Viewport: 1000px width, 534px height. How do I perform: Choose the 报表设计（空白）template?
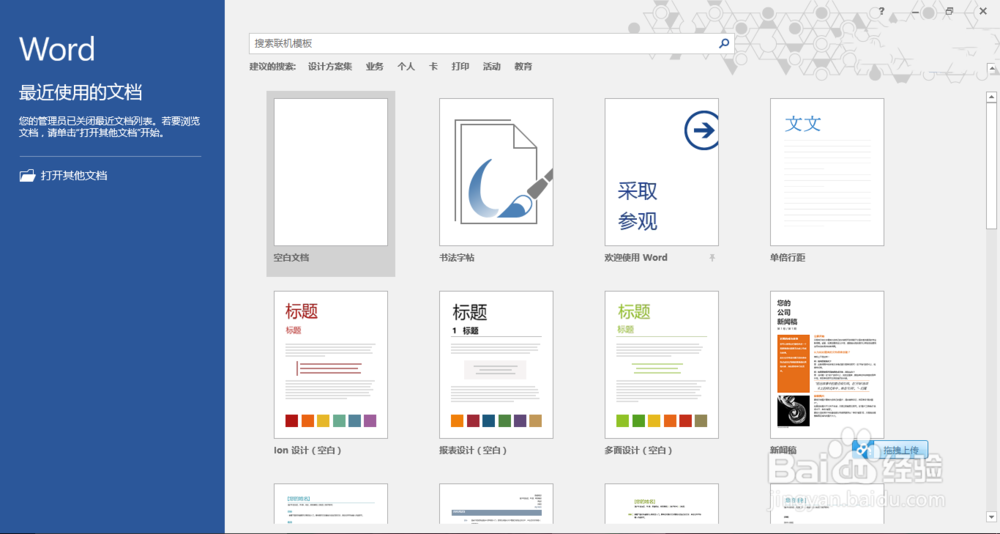coord(496,365)
